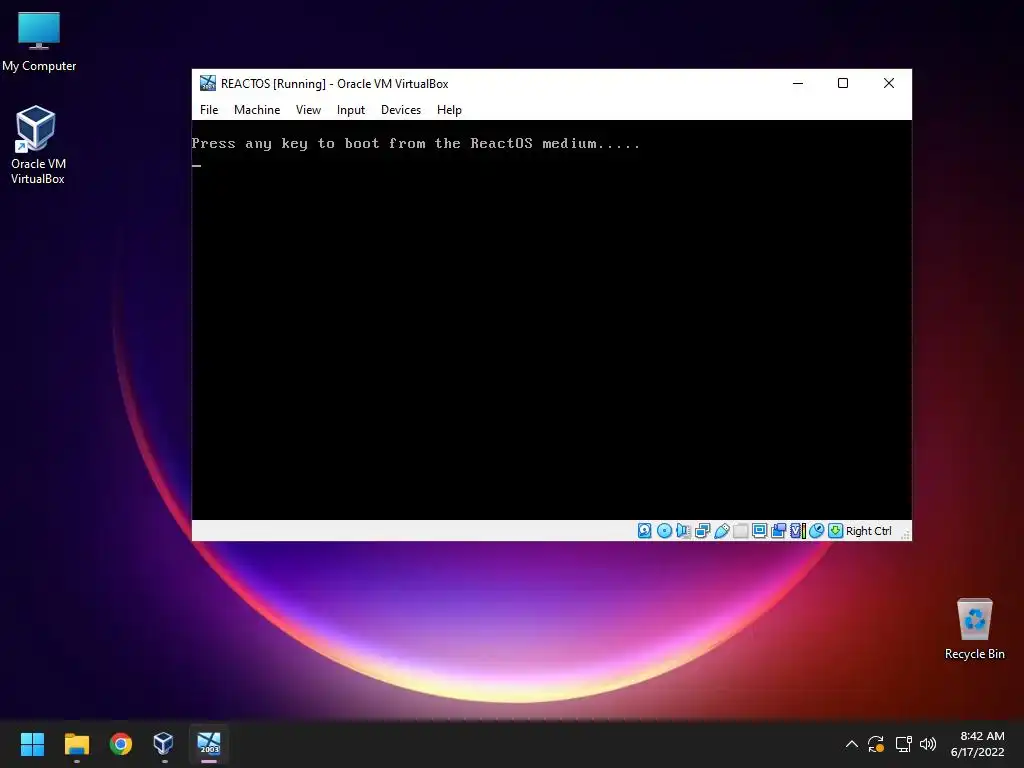Open the Machine menu
1024x768 pixels.
pyautogui.click(x=257, y=110)
